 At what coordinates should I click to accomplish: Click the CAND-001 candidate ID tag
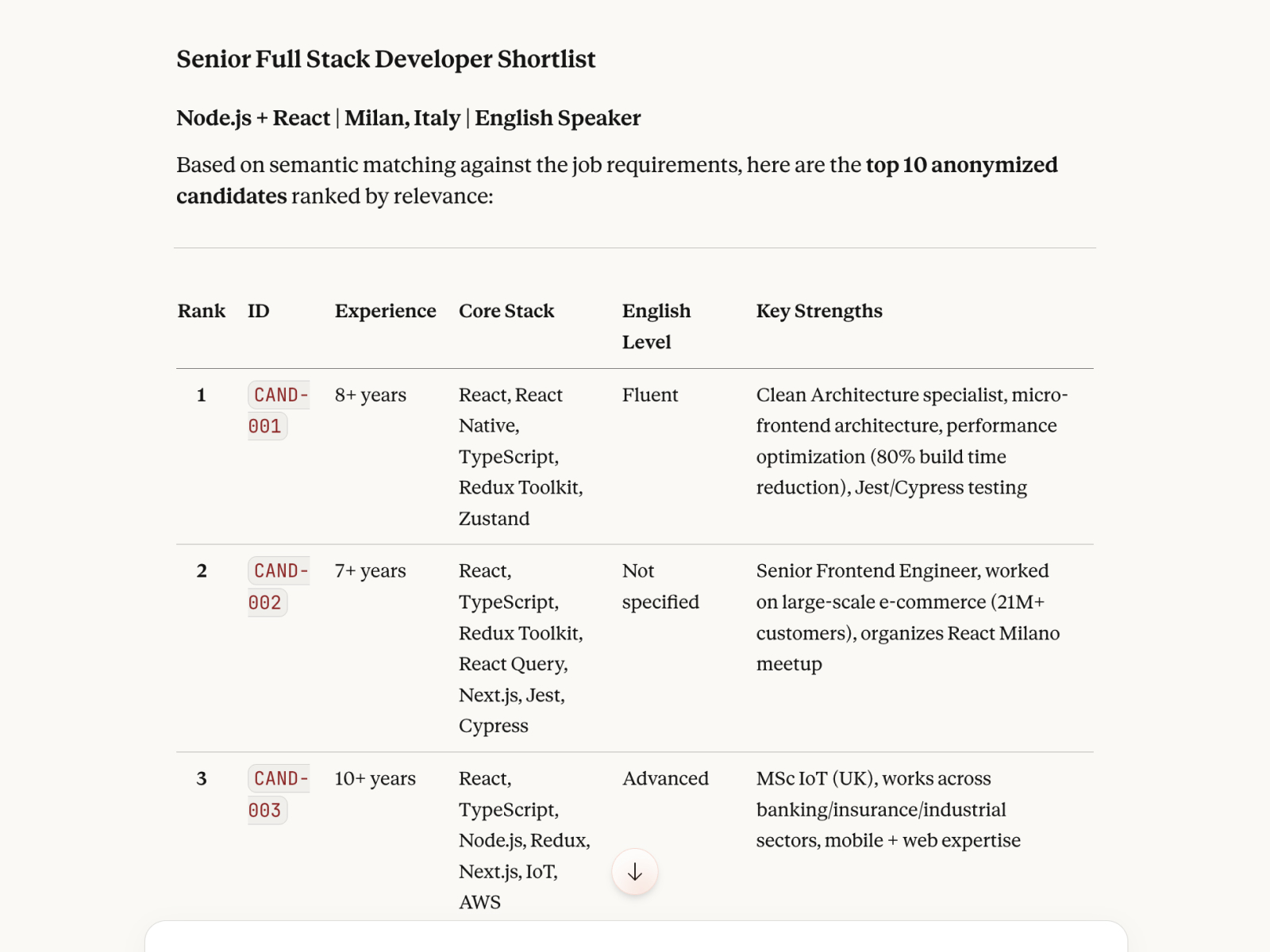coord(277,410)
